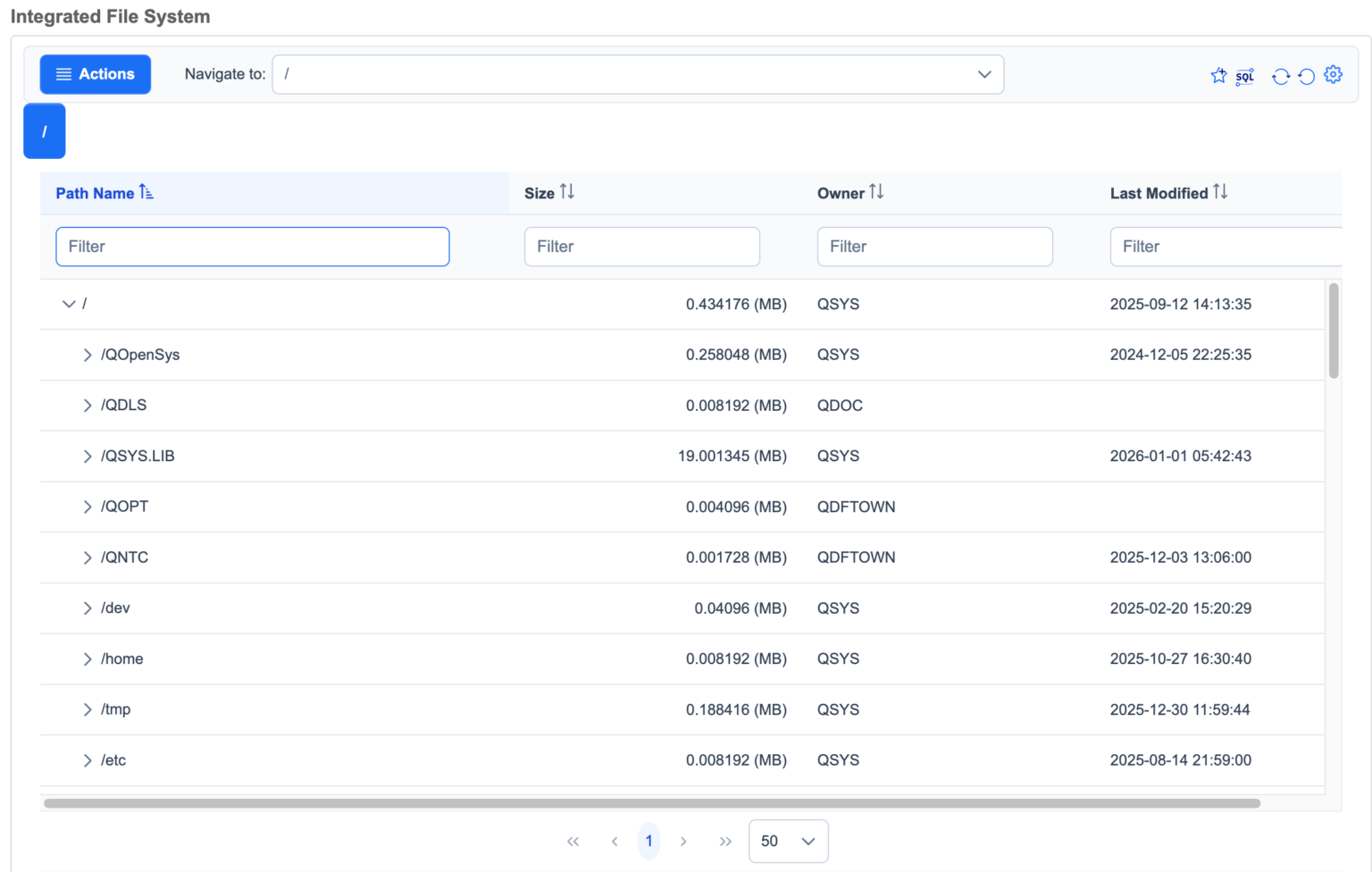
Task: Expand the /etc folder
Action: [x=88, y=760]
